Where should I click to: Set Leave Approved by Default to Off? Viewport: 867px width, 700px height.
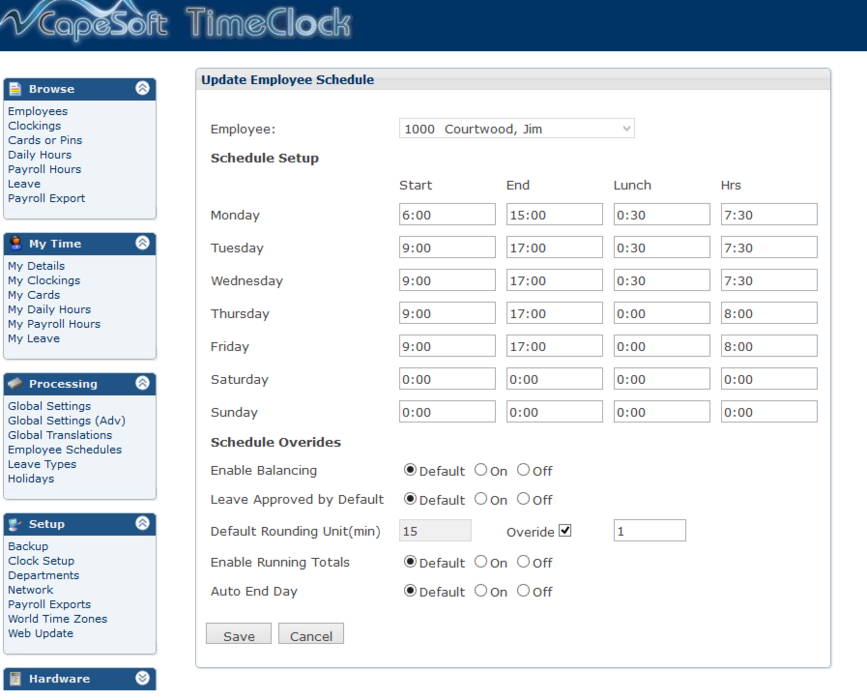coord(523,499)
